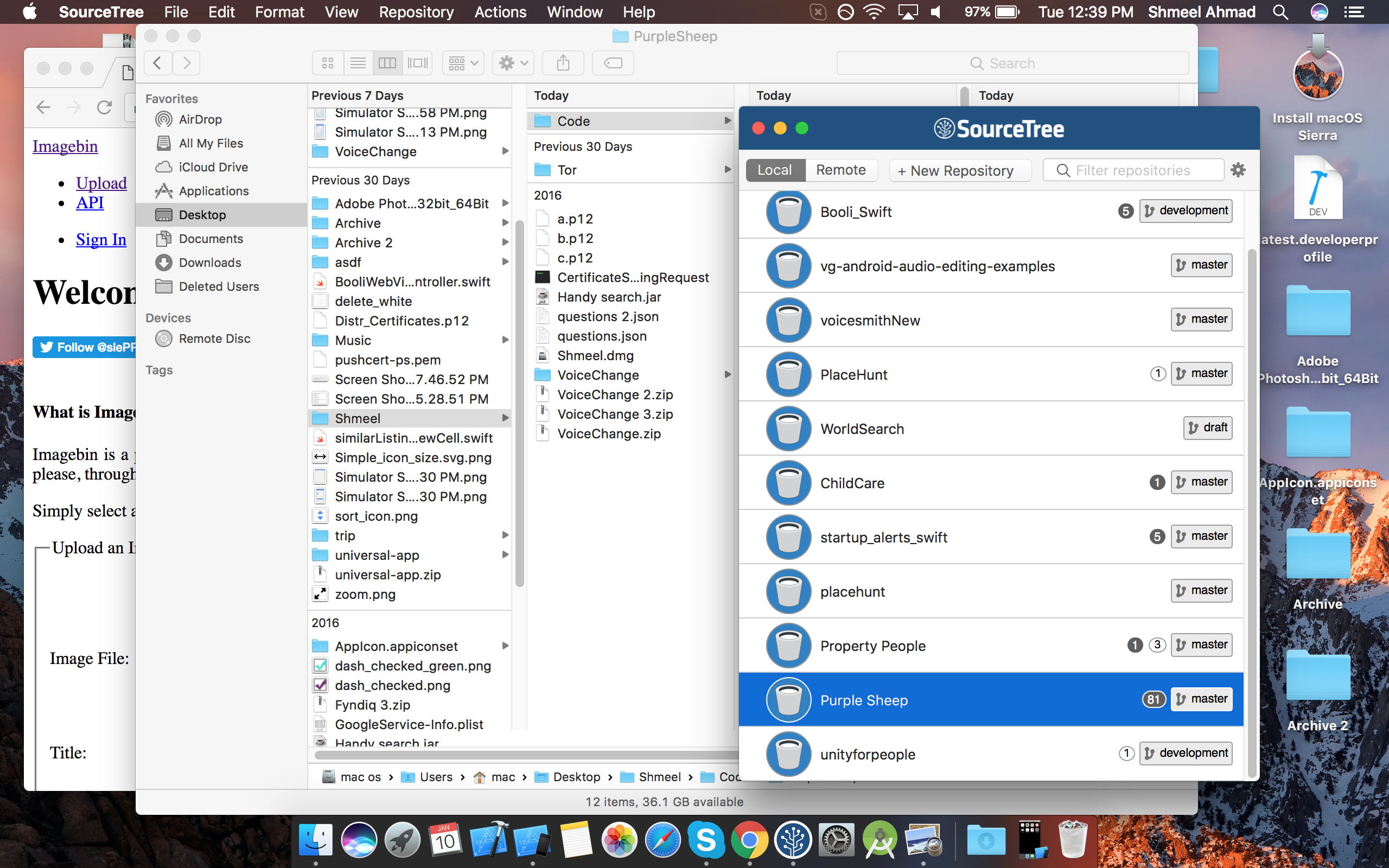Switch to the Remote tab in SourceTree

[x=841, y=170]
